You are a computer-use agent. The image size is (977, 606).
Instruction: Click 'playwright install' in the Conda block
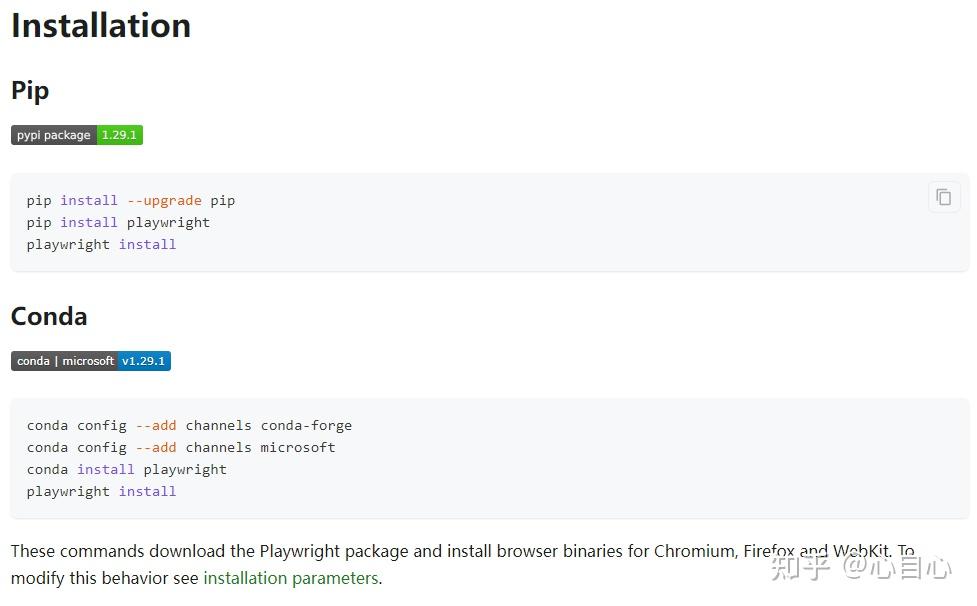point(102,491)
